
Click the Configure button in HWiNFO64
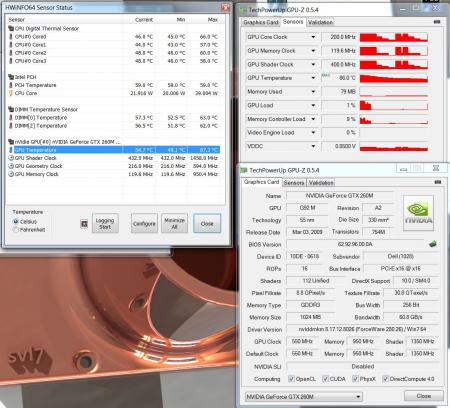point(144,223)
